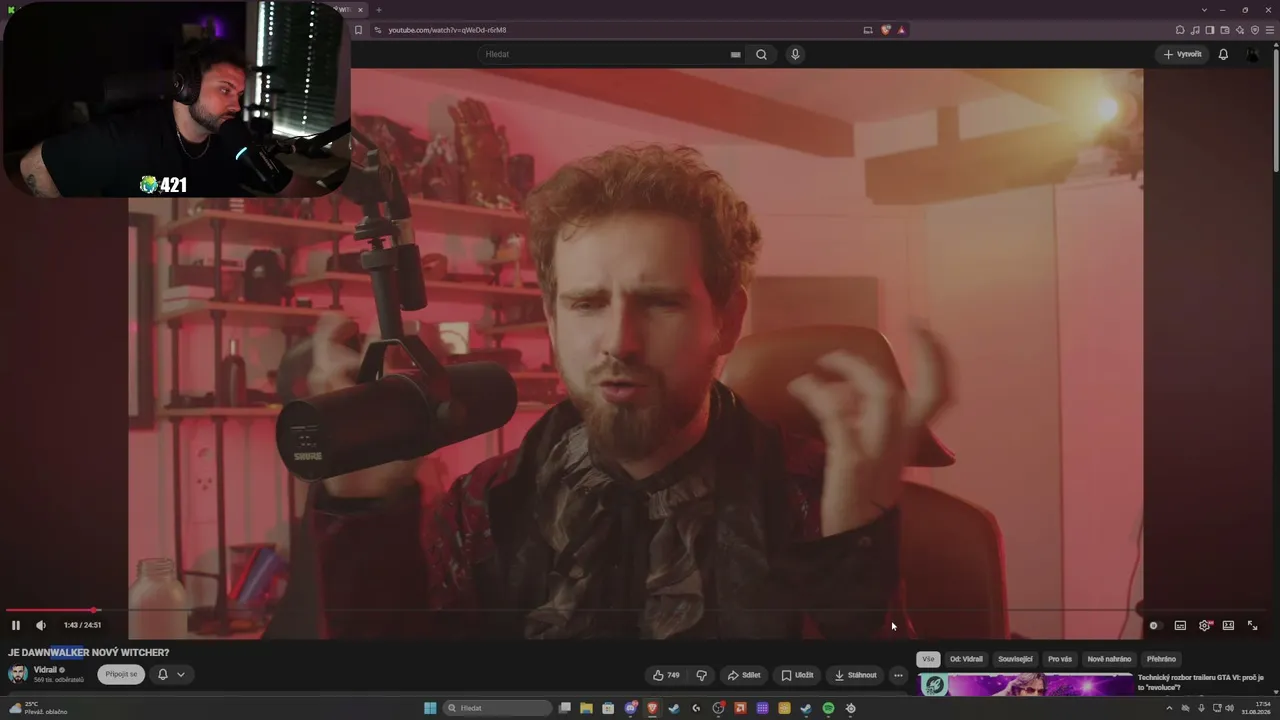This screenshot has width=1280, height=720.
Task: Click the YouTube search magnifier button
Action: point(762,54)
